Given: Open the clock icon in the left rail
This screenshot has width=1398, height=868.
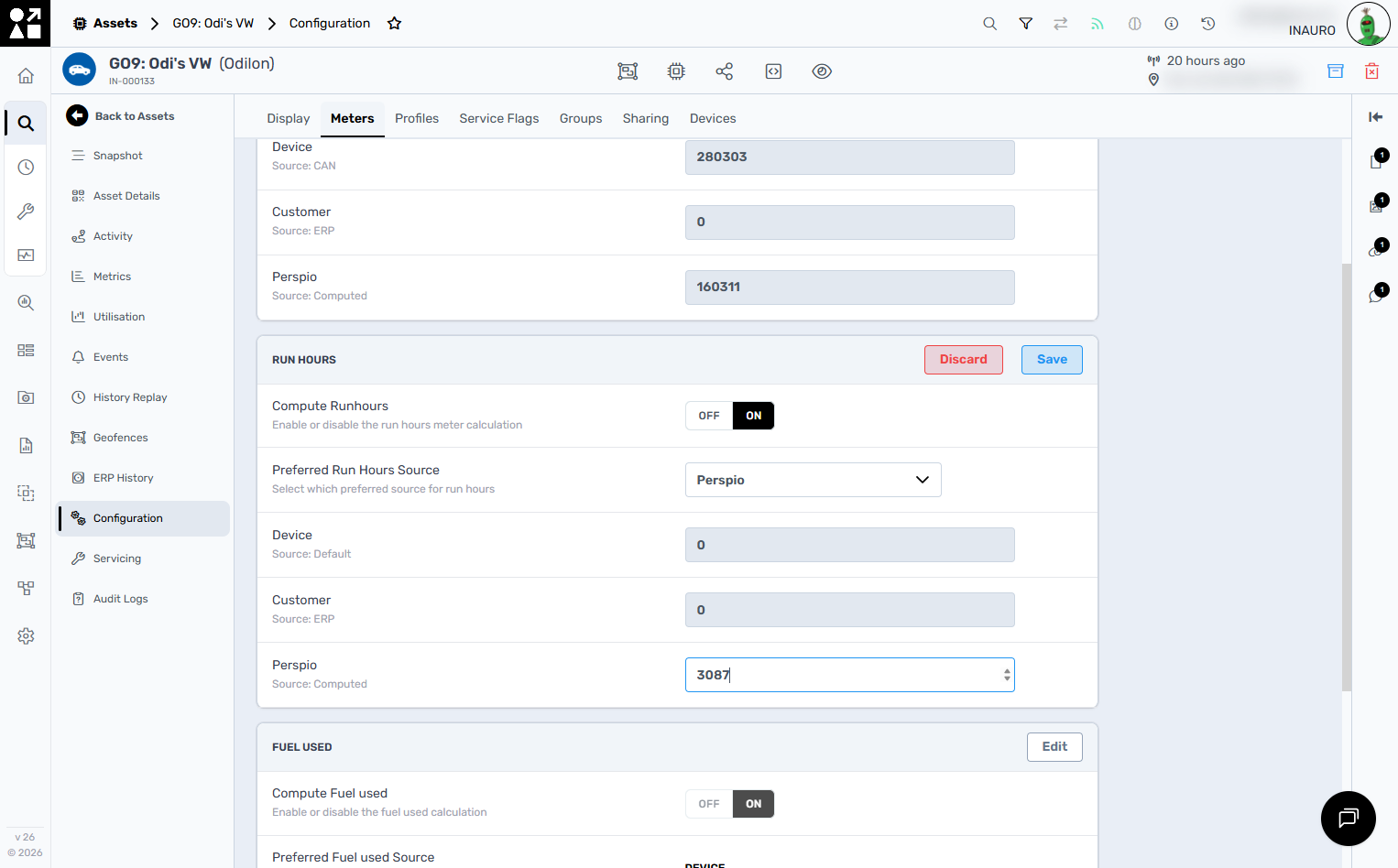Looking at the screenshot, I should (x=26, y=168).
